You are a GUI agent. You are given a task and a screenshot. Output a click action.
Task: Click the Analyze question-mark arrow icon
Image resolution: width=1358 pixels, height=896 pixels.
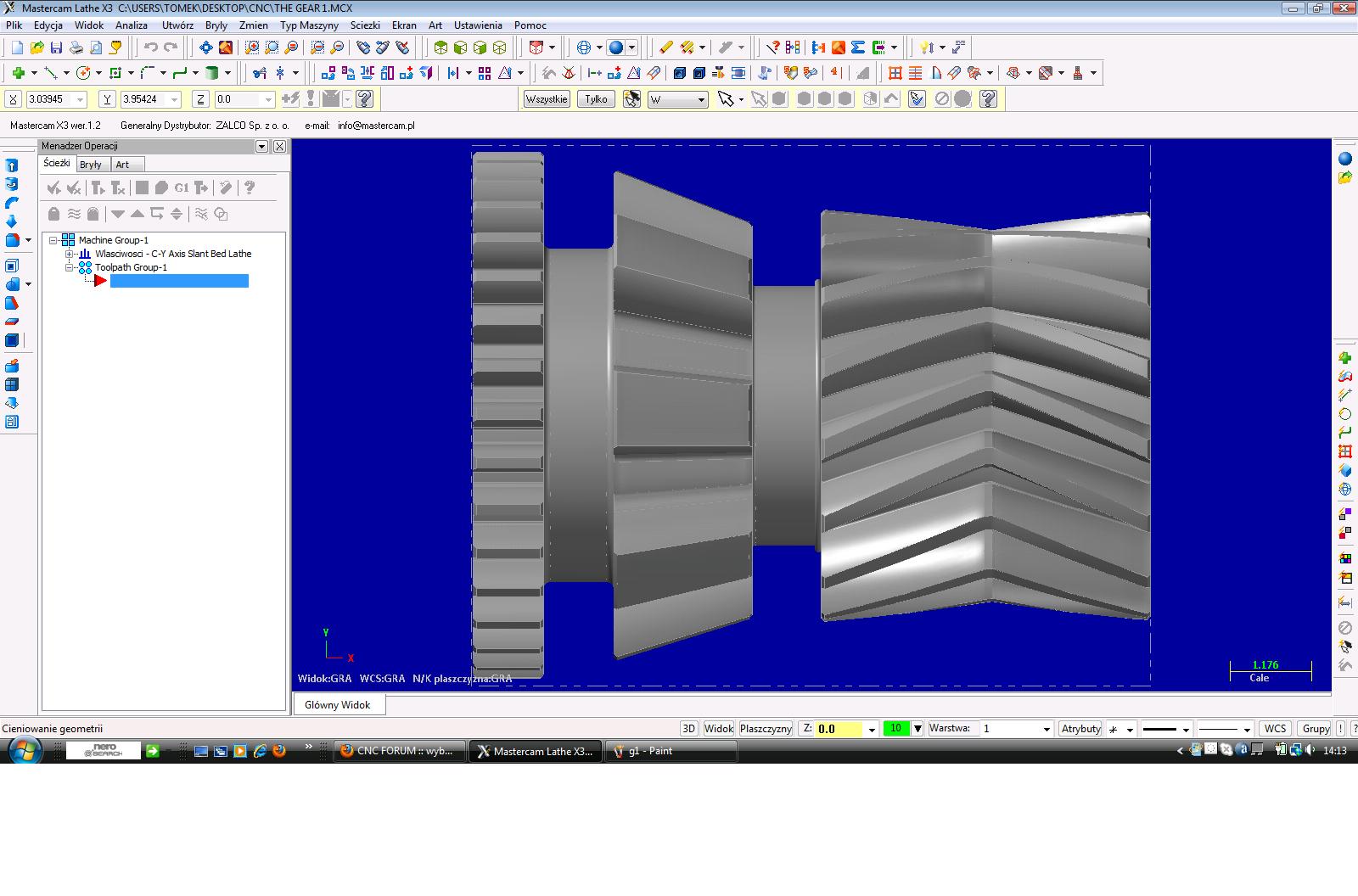[x=772, y=48]
